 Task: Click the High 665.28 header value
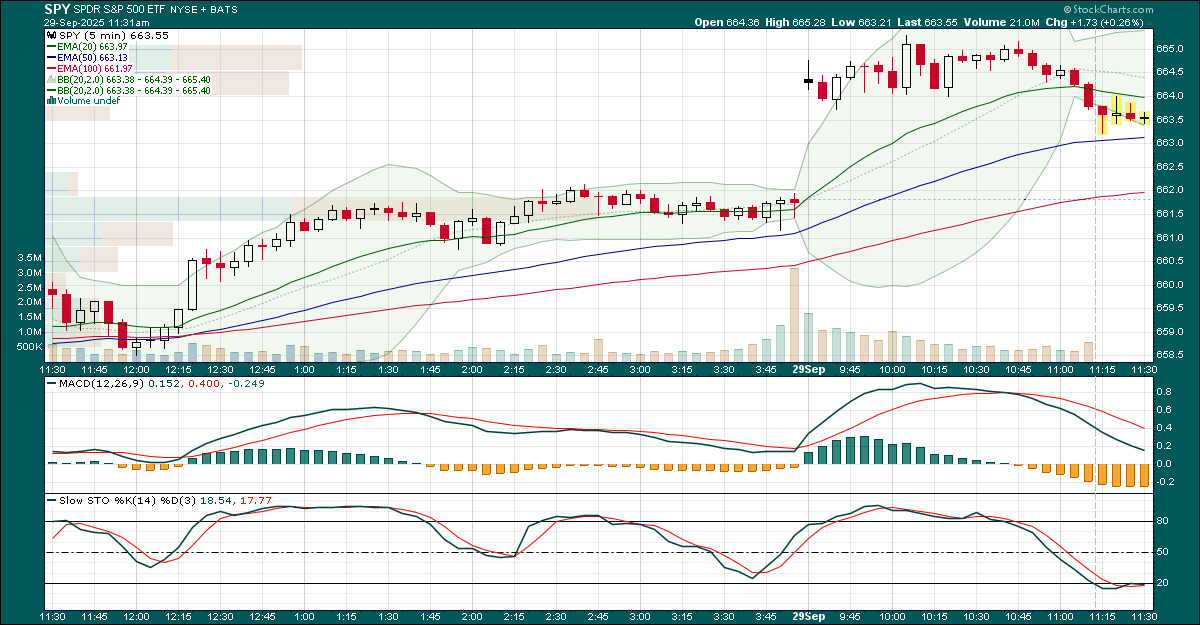pos(793,21)
